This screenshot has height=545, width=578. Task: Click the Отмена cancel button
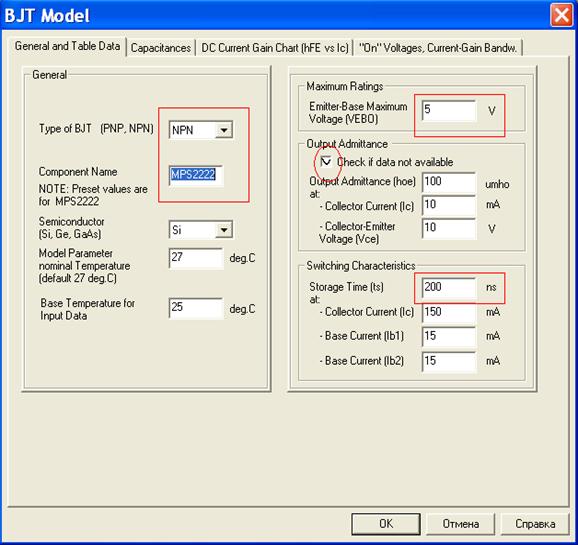[460, 524]
